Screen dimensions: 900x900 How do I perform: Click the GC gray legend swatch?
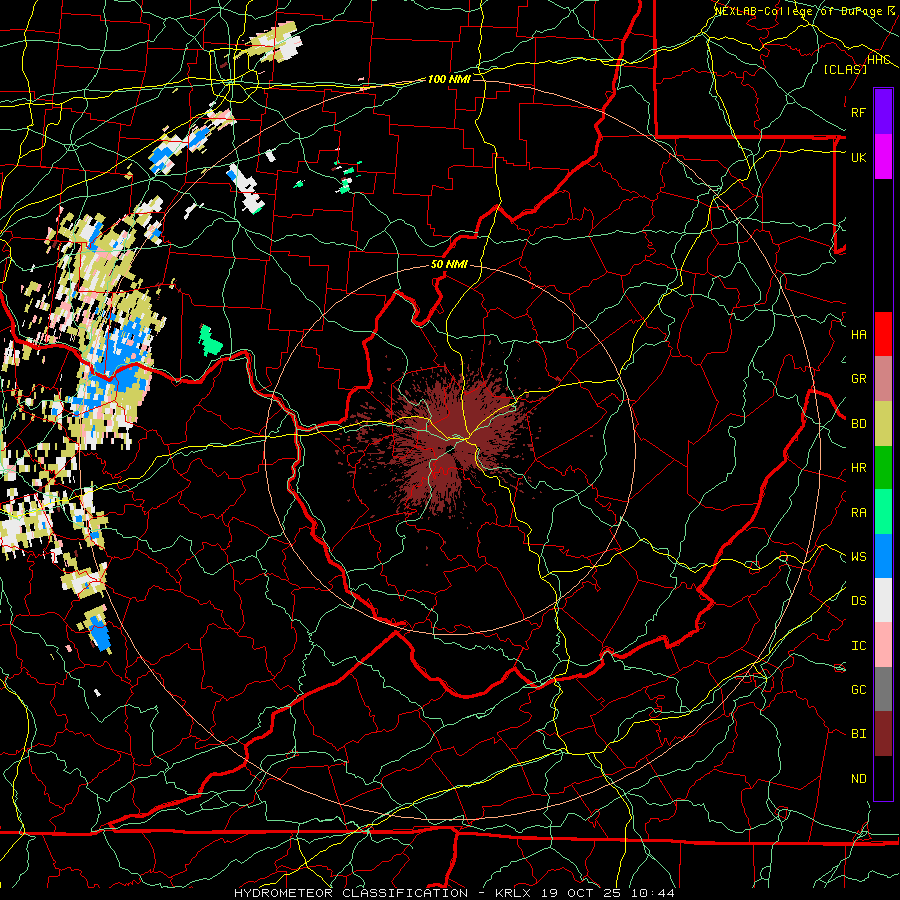(x=883, y=689)
